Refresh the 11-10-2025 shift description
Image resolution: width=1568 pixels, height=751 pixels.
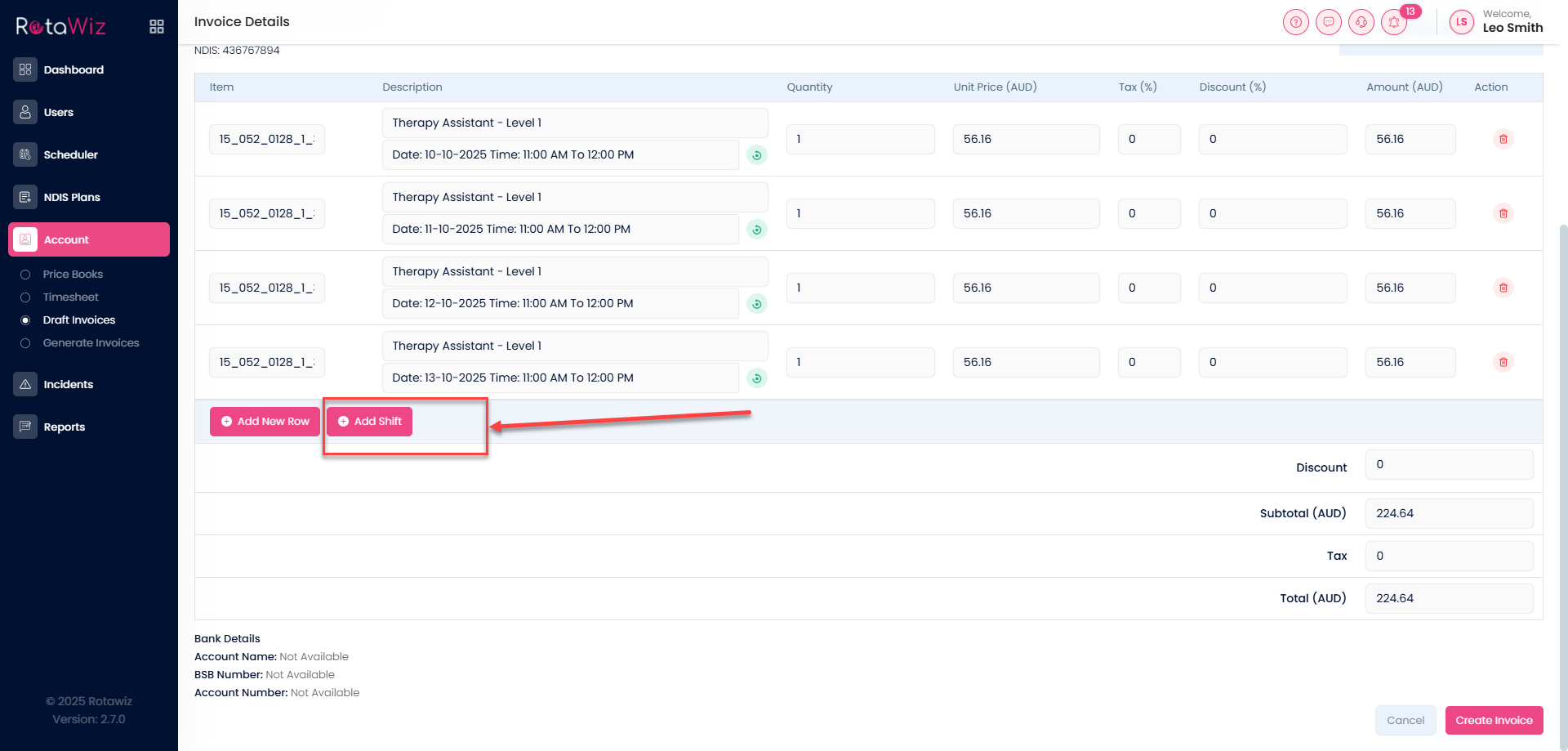(x=757, y=230)
